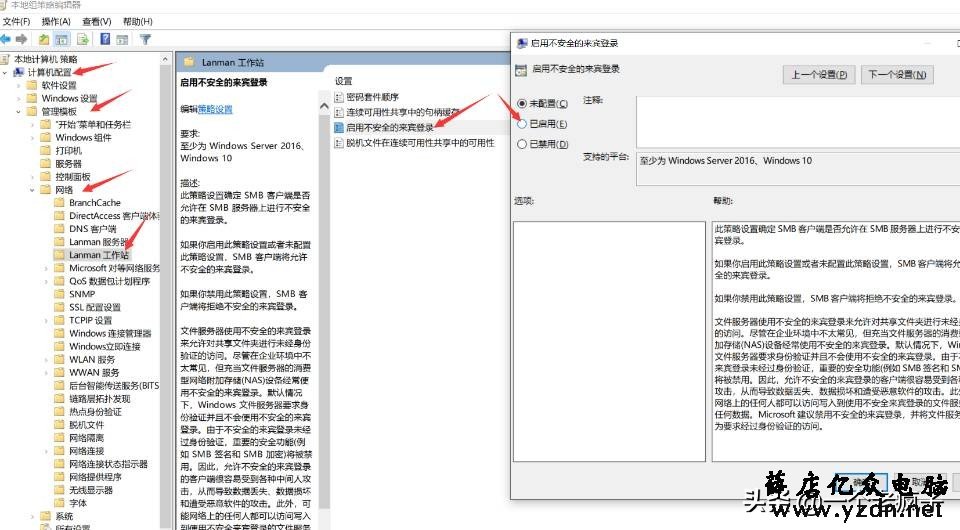Select 热点身份验证 in the tree
This screenshot has height=530, width=960.
point(95,411)
